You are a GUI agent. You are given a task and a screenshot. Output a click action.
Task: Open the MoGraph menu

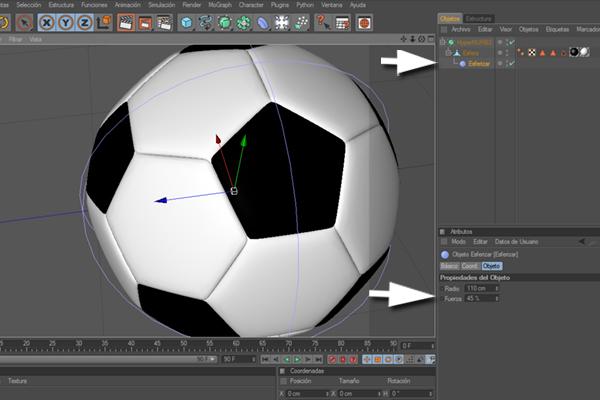(x=220, y=5)
